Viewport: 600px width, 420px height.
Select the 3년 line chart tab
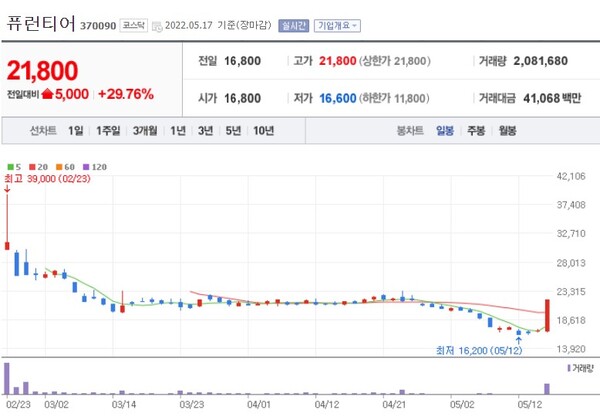205,131
